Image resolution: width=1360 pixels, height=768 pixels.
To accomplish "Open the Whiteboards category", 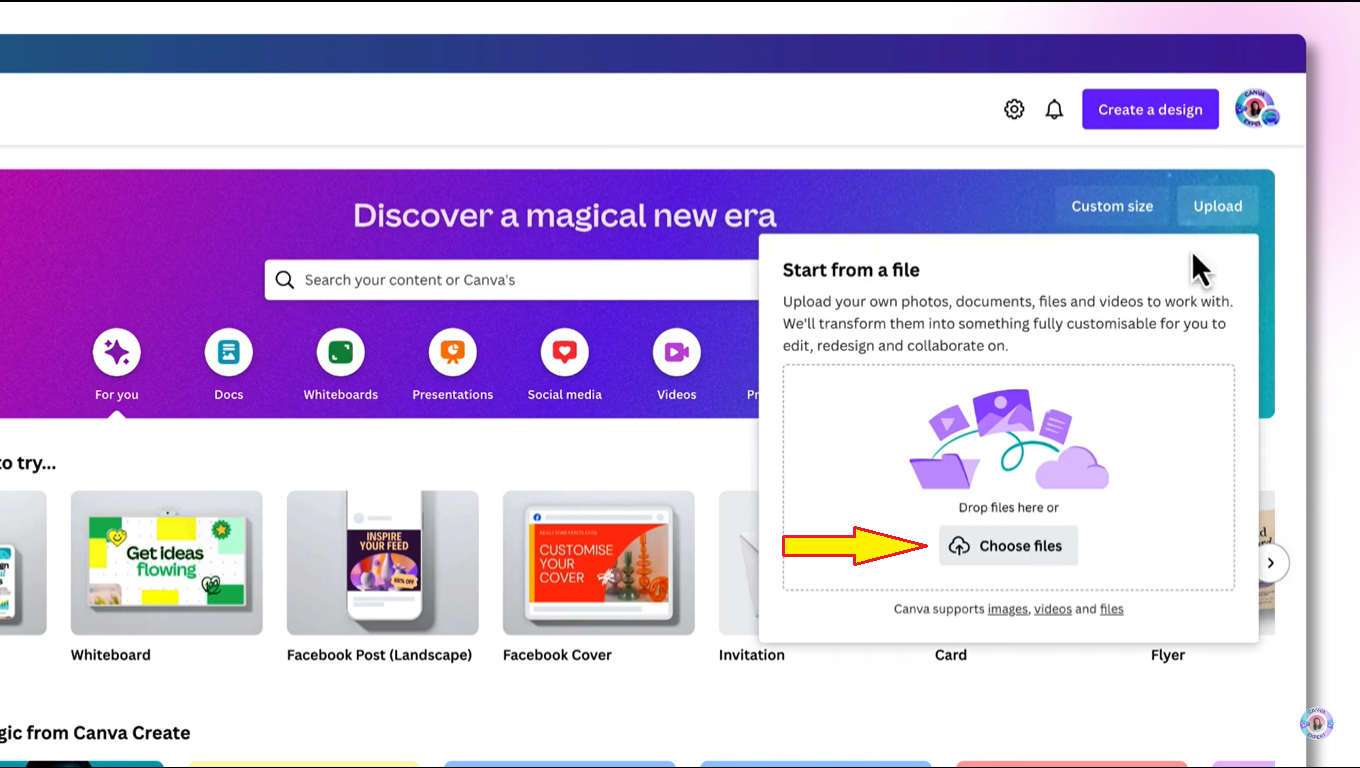I will coord(340,352).
